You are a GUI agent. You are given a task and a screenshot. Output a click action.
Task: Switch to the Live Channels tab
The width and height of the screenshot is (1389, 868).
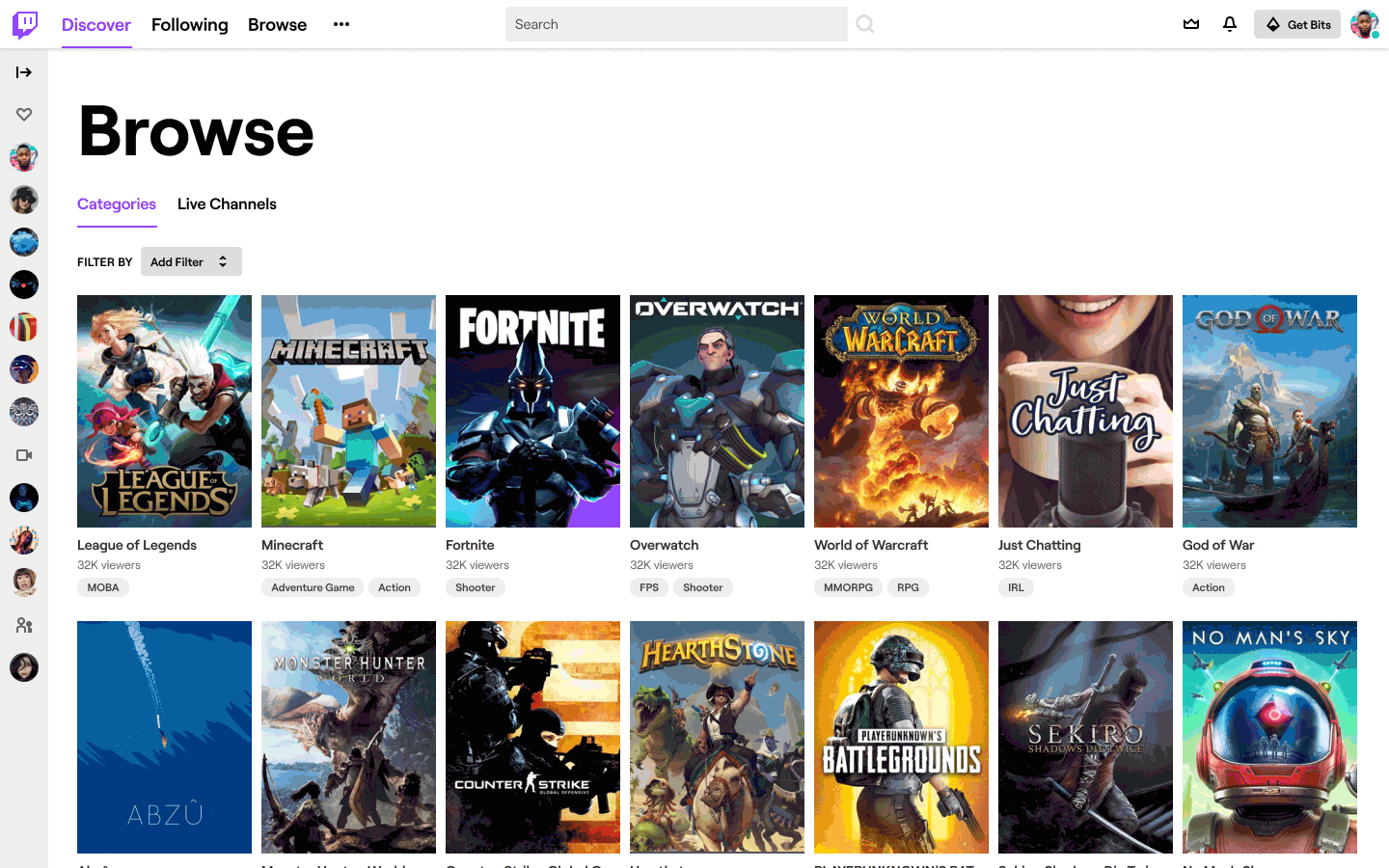pyautogui.click(x=227, y=204)
